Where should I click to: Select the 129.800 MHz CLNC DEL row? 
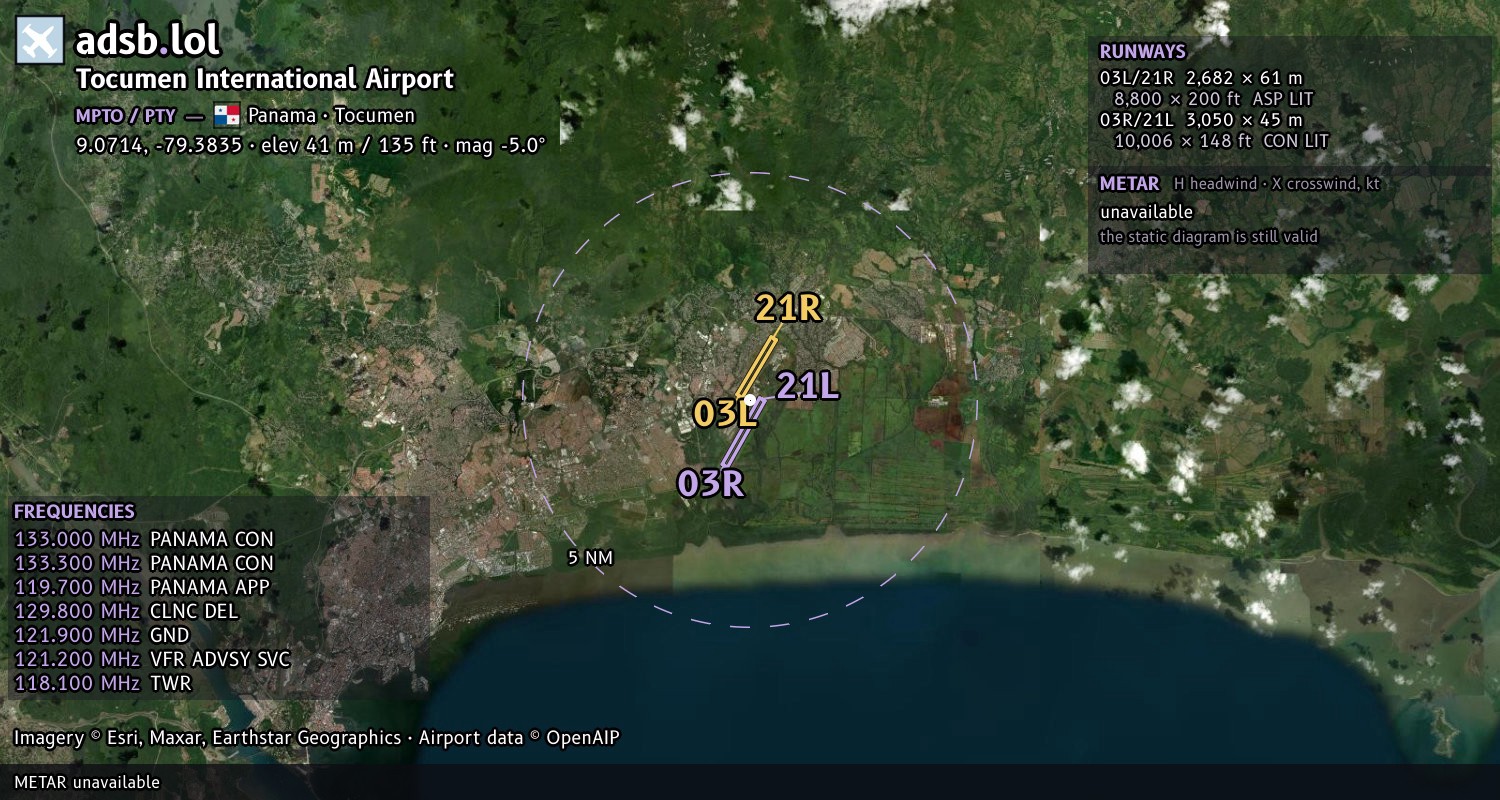126,611
